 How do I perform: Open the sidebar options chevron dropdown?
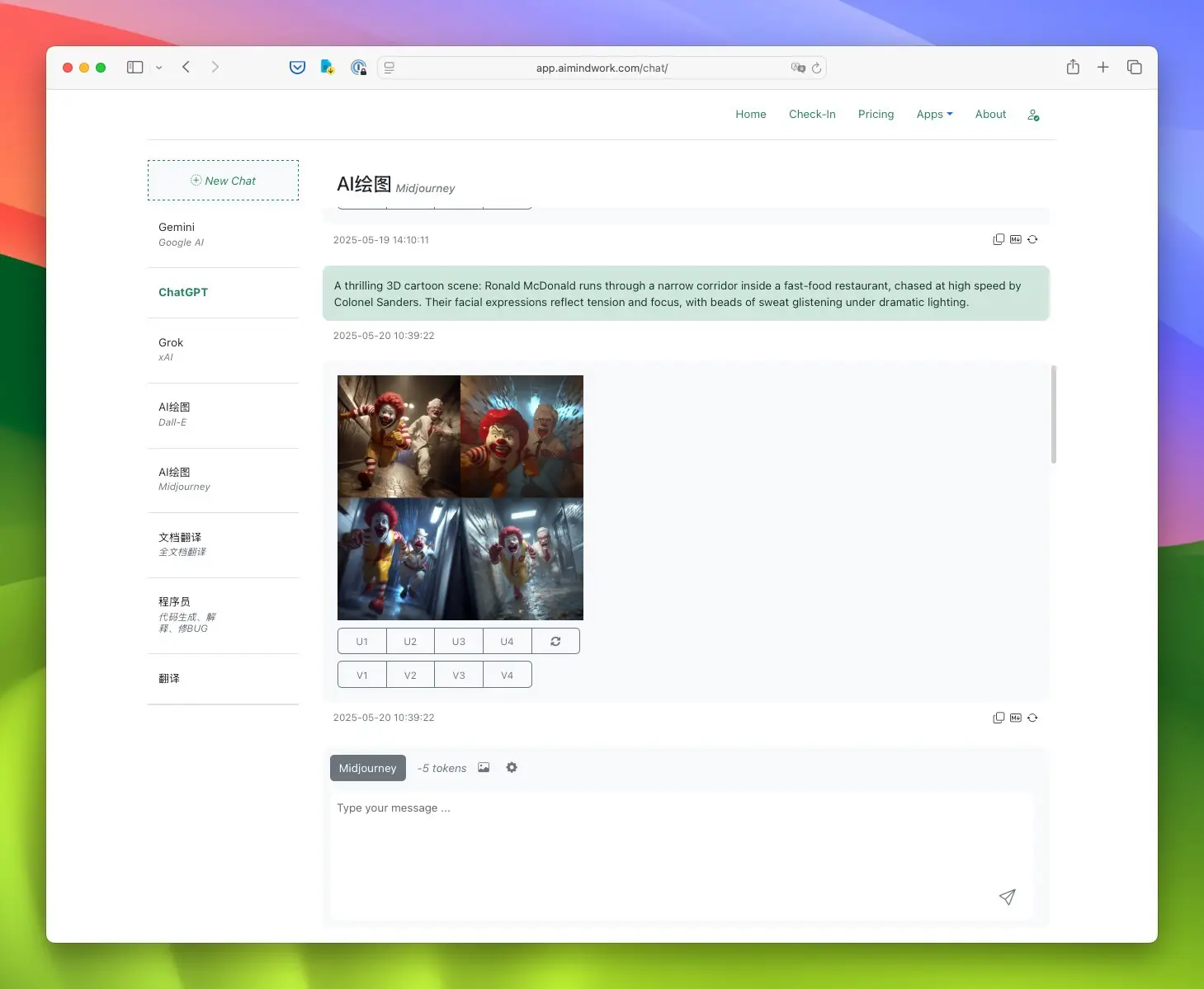pyautogui.click(x=158, y=68)
